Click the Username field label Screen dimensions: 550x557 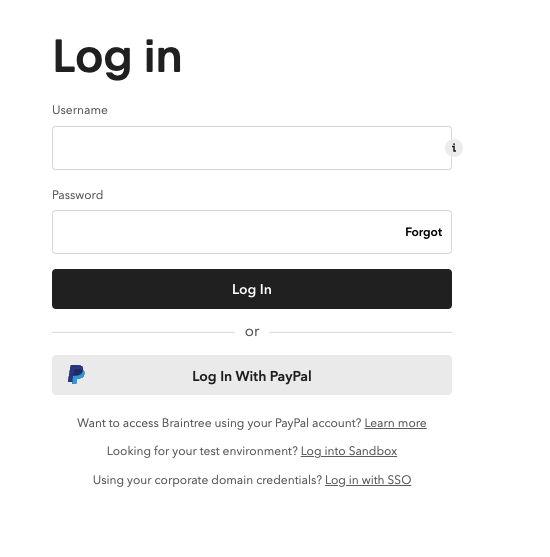(x=80, y=110)
